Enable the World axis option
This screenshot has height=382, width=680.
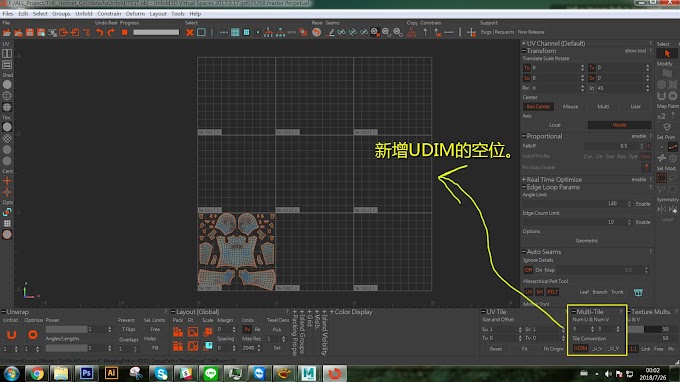619,125
